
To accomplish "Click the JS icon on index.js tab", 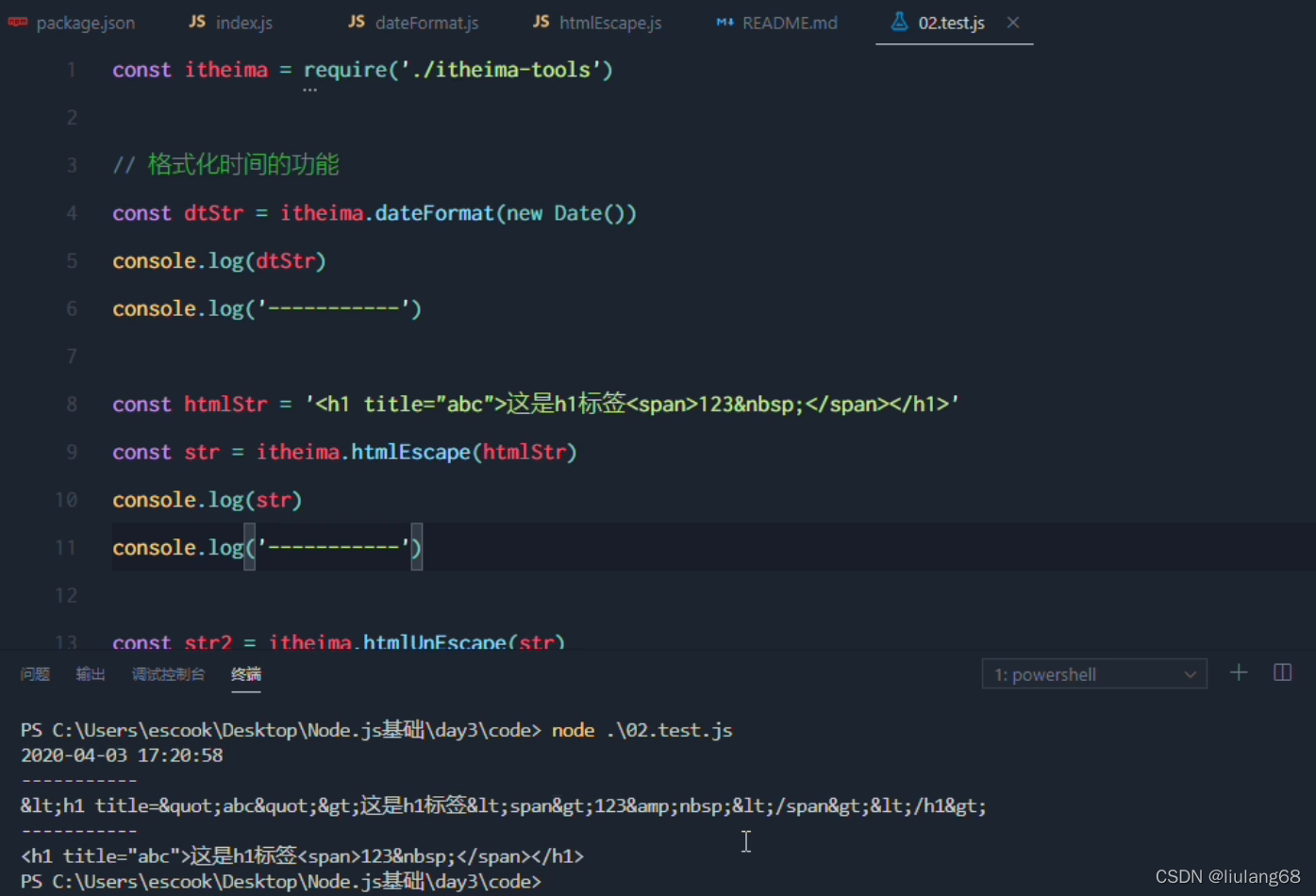I will coord(197,22).
